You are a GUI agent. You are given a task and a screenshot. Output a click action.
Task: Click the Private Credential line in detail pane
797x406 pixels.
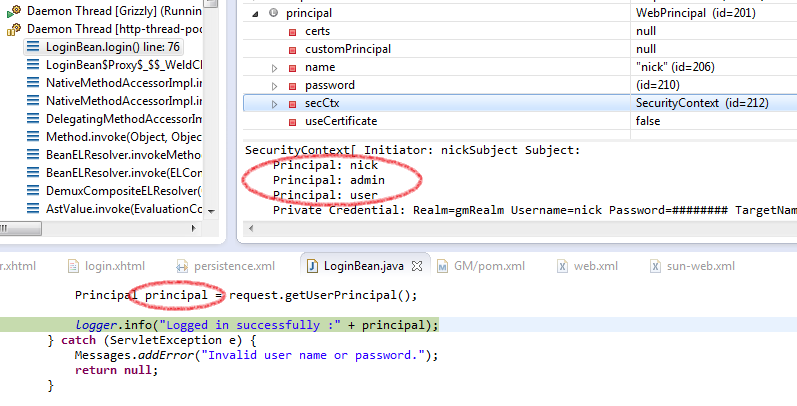535,210
